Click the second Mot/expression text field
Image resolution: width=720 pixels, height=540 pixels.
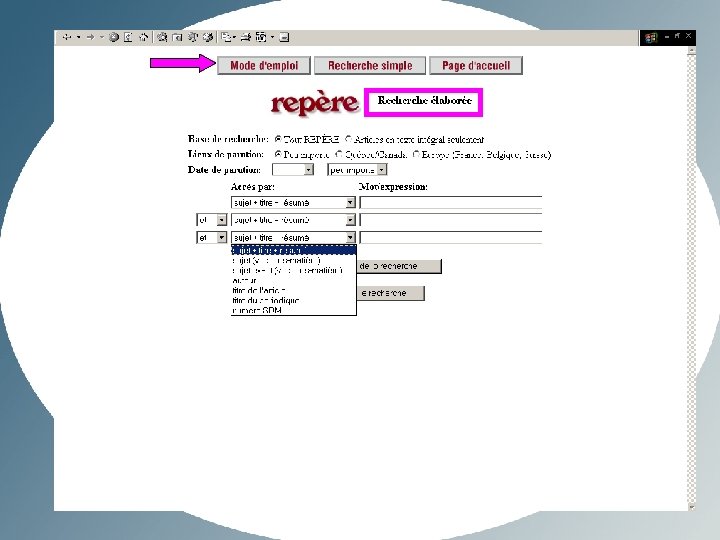coord(451,220)
